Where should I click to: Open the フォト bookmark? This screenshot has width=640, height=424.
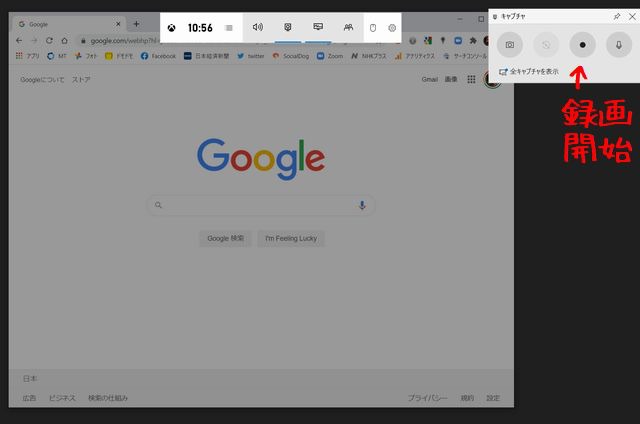86,56
